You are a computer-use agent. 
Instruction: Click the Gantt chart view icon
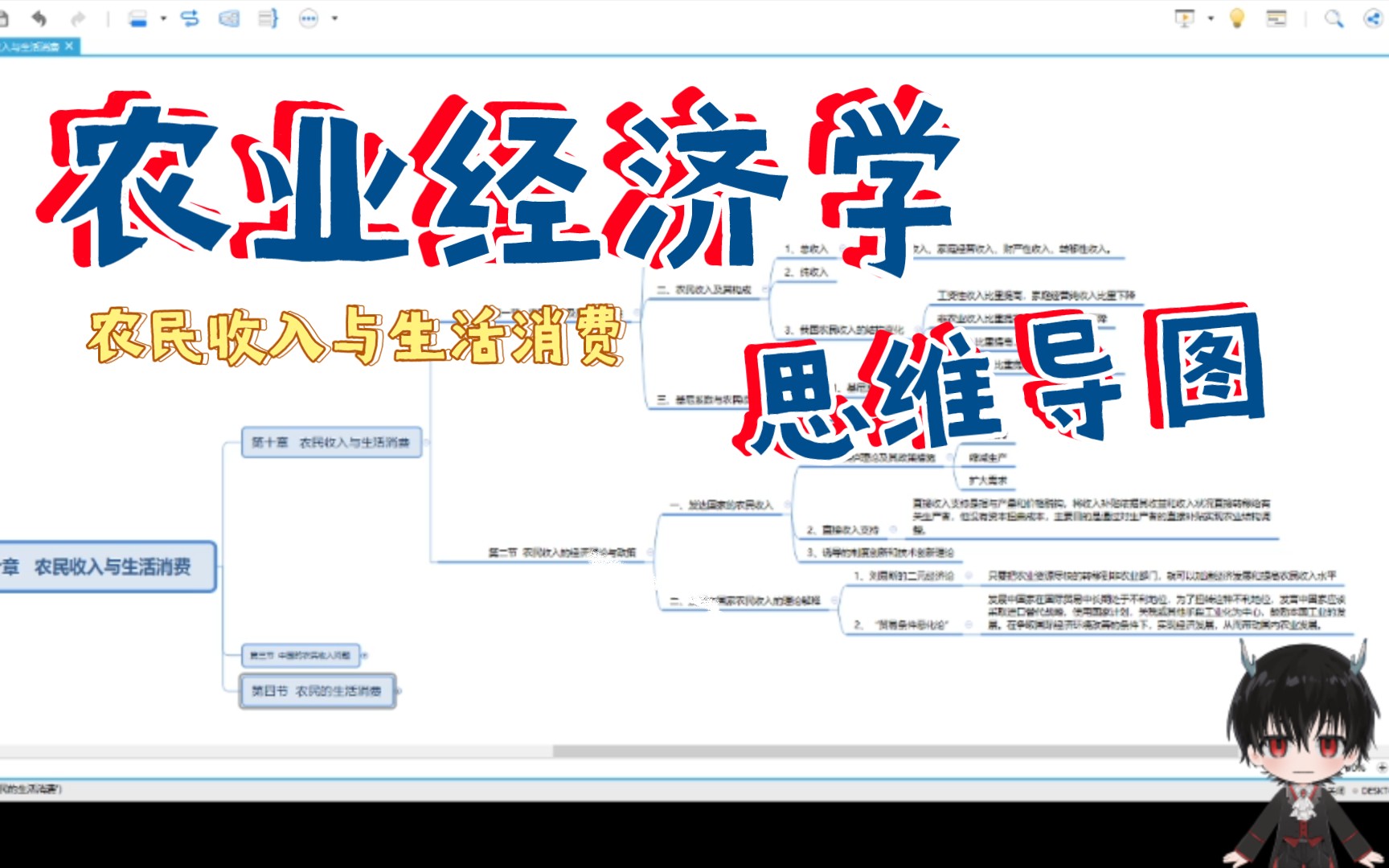pos(1276,18)
